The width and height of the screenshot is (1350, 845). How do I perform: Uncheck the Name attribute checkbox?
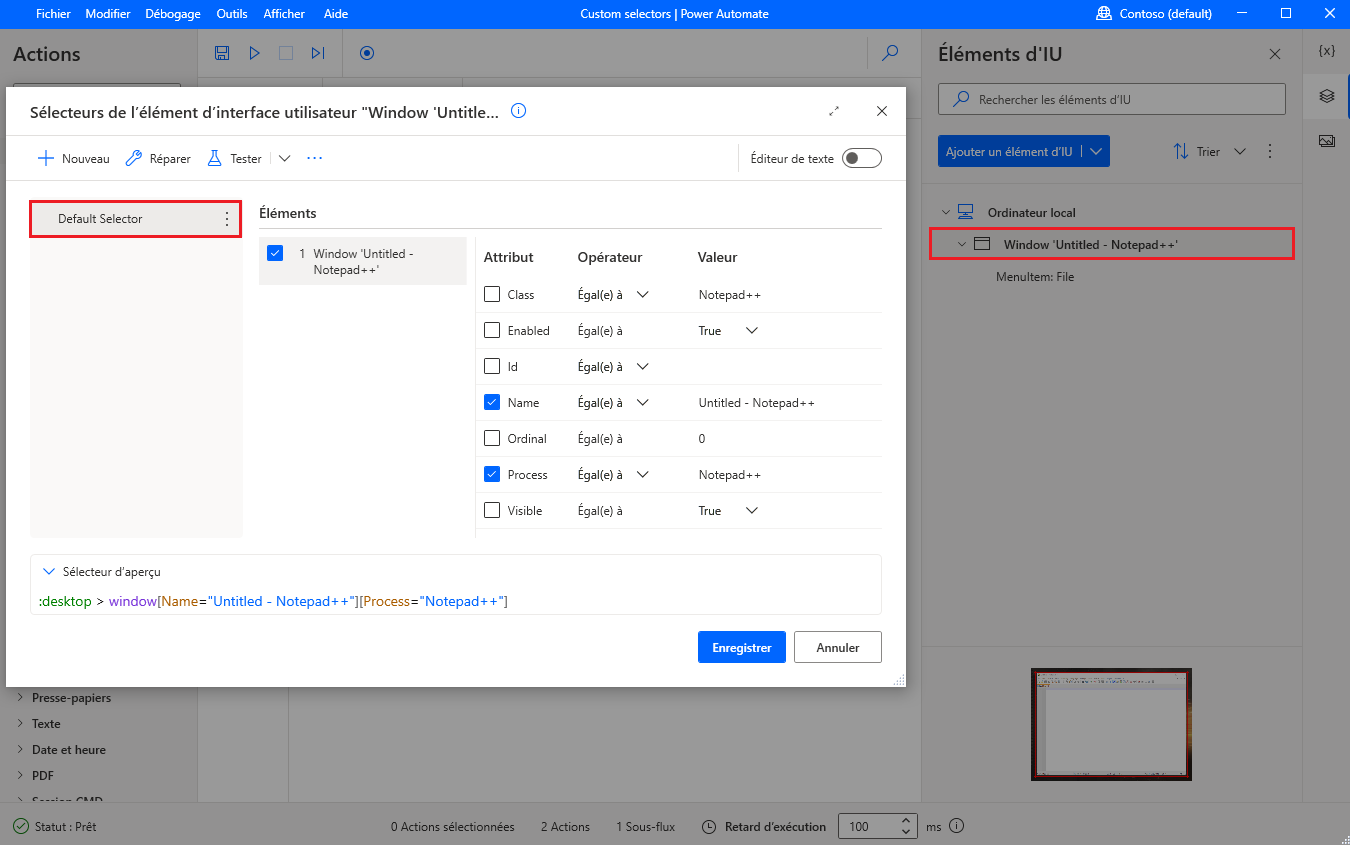tap(492, 402)
